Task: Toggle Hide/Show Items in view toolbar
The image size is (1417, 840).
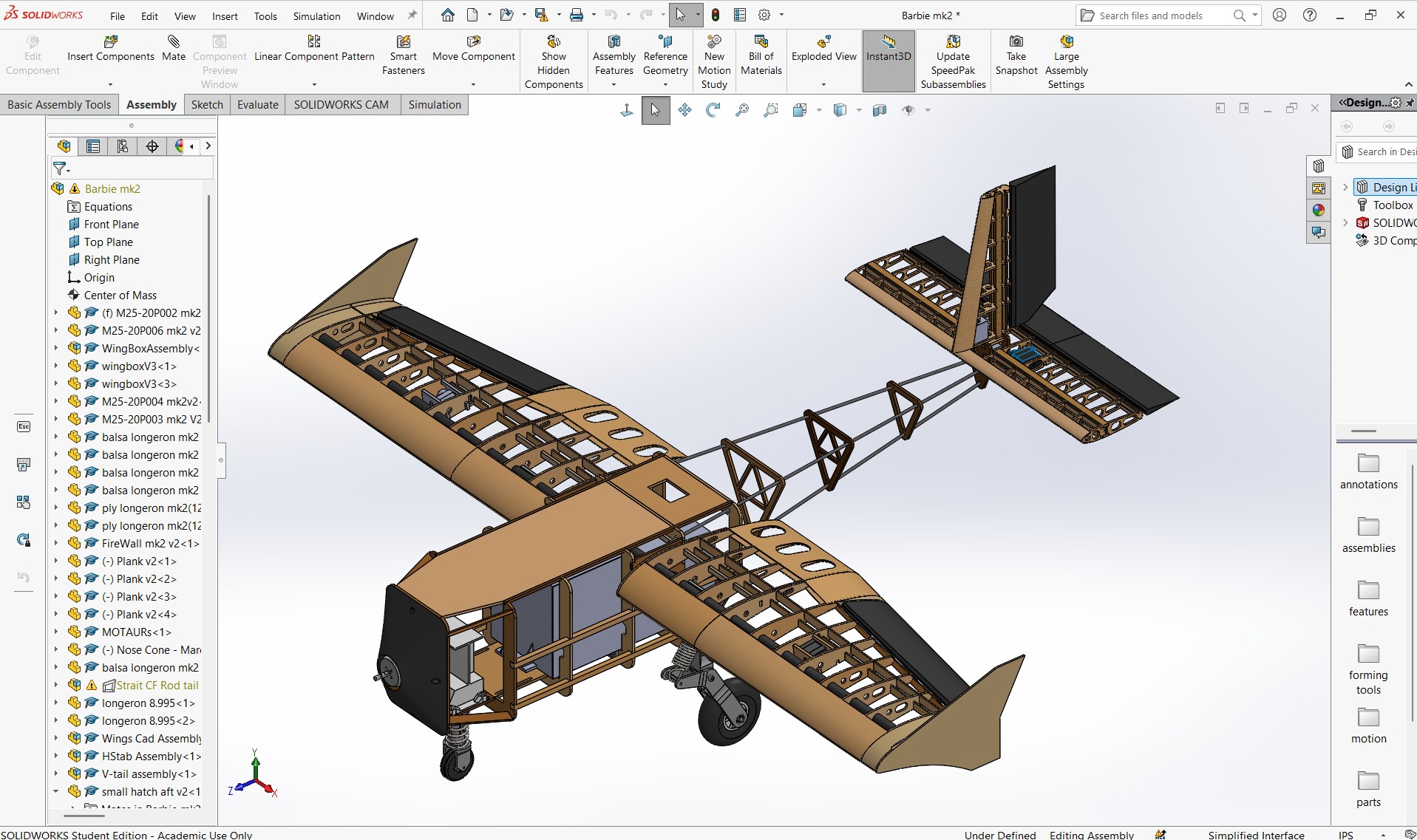Action: (908, 110)
